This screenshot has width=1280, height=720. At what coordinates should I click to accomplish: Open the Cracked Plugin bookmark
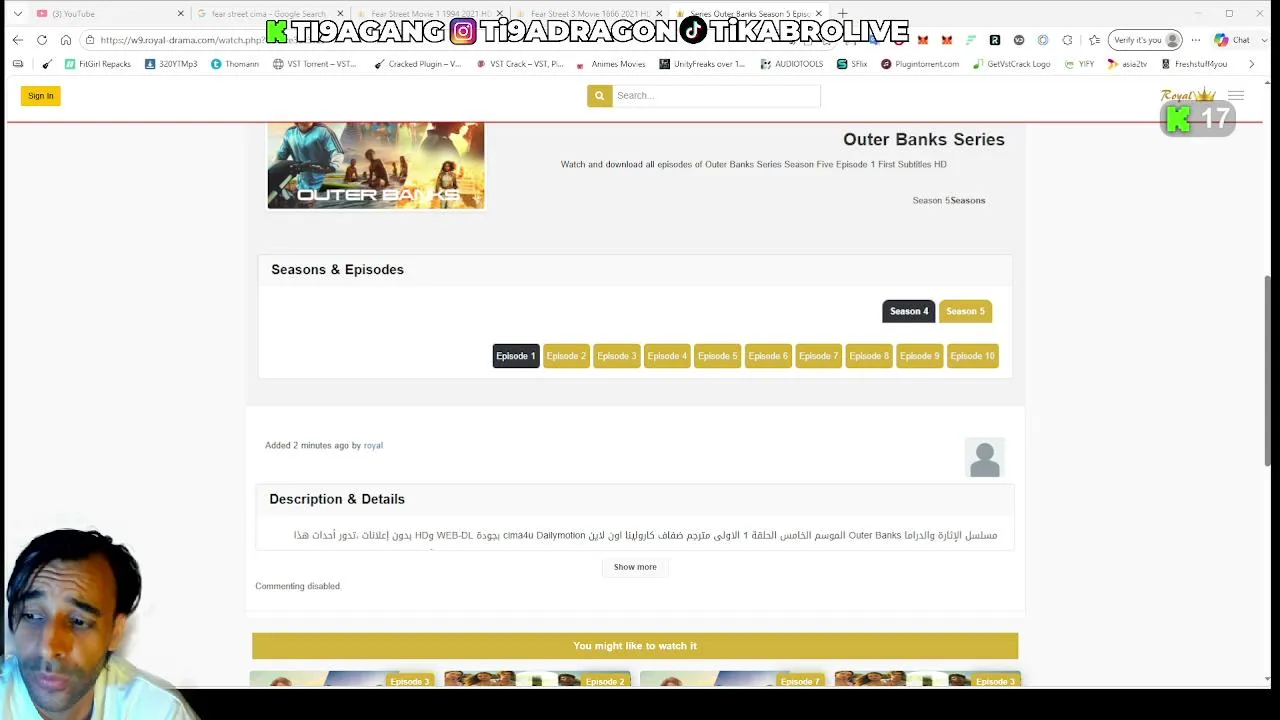tap(418, 64)
